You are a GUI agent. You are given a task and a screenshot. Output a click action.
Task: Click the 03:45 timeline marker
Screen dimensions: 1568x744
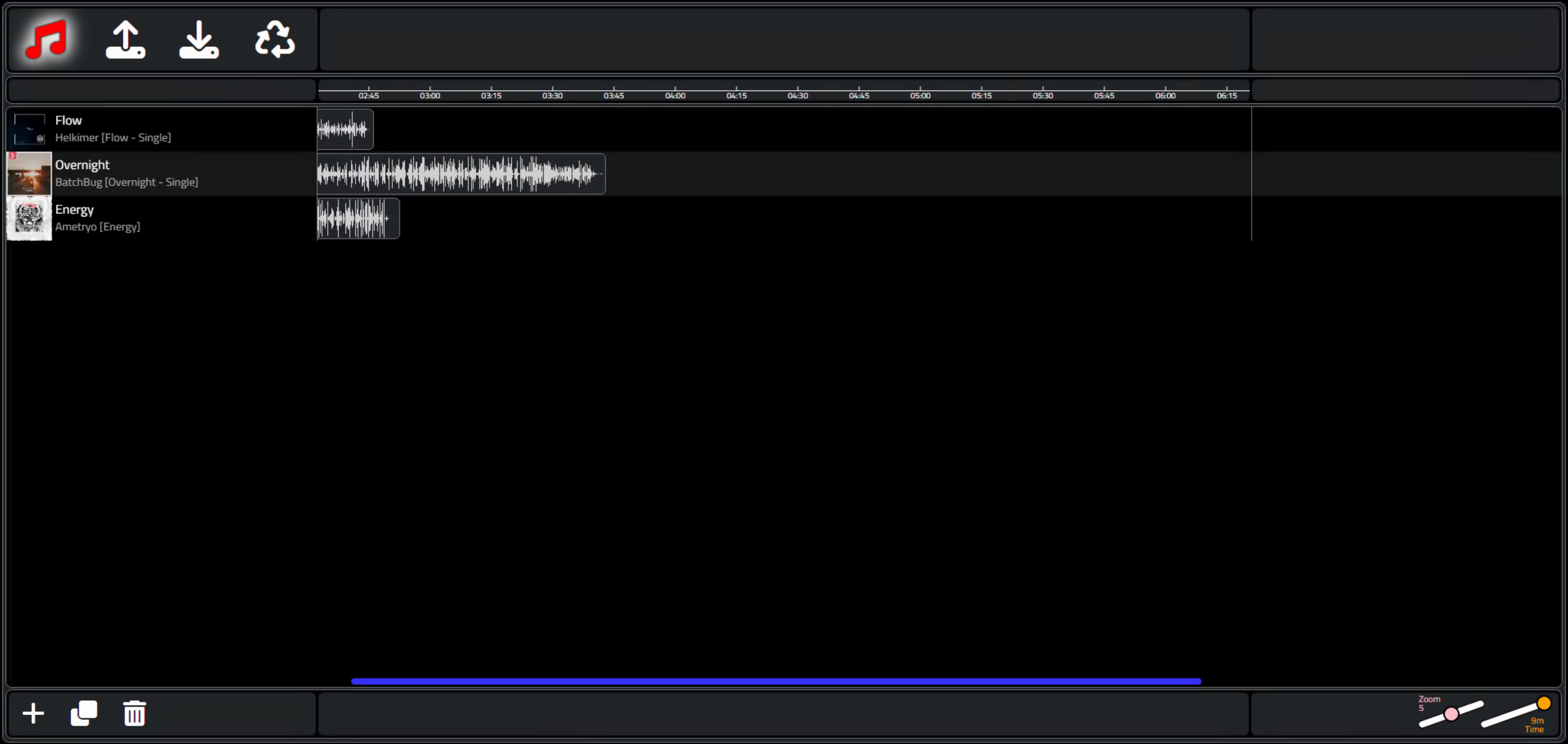click(614, 95)
